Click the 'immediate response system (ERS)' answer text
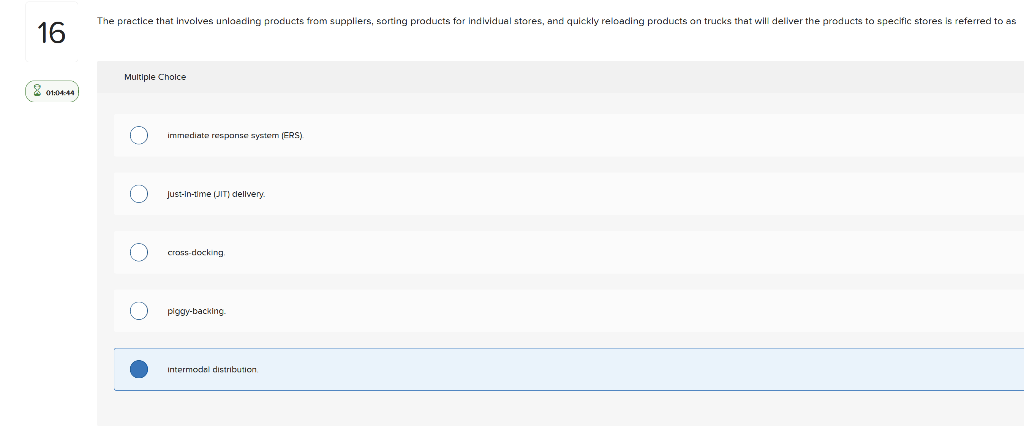This screenshot has width=1024, height=437. (236, 136)
